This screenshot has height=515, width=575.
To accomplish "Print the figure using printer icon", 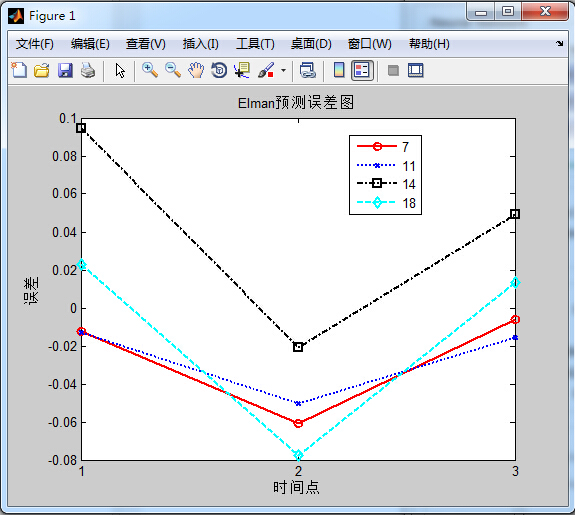I will coord(88,70).
